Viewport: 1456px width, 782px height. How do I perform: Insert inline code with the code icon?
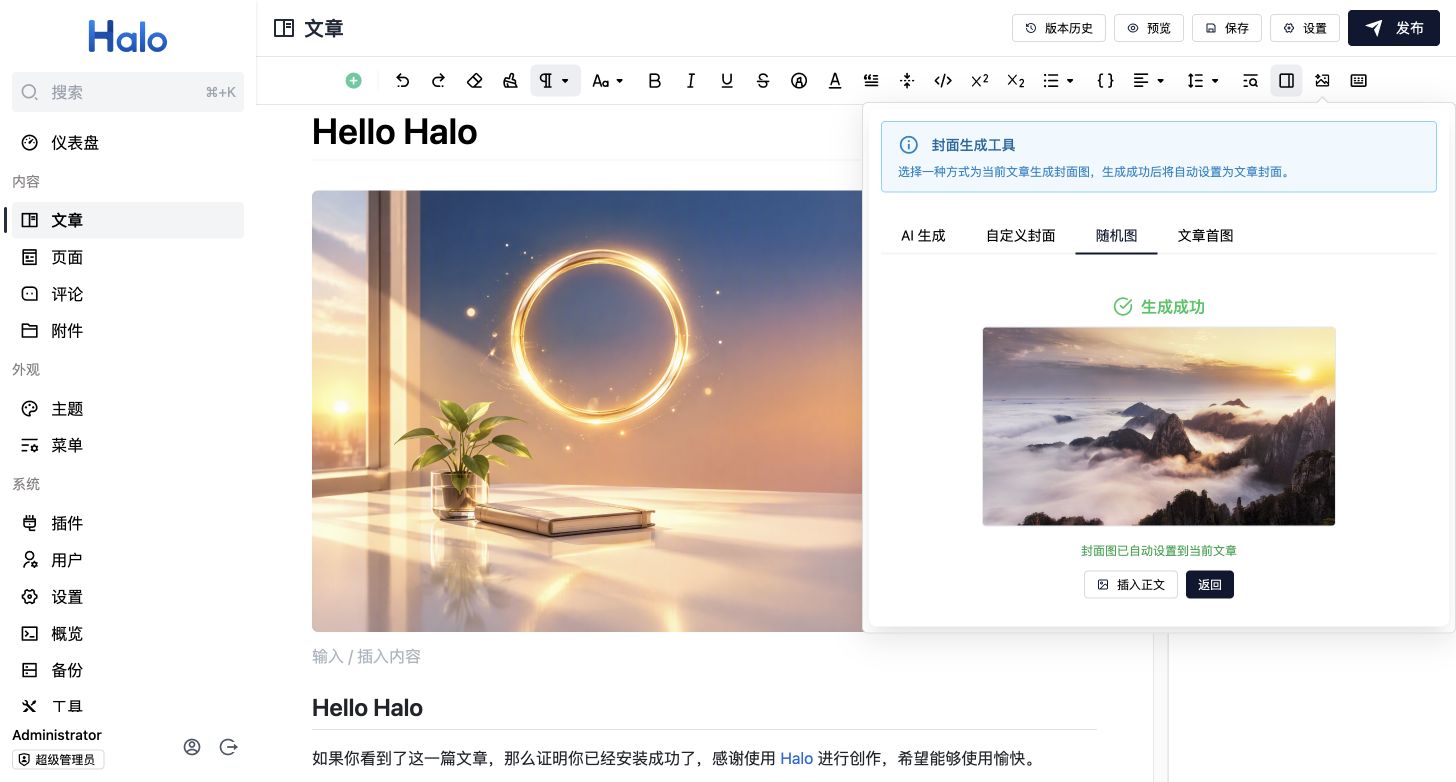(943, 81)
